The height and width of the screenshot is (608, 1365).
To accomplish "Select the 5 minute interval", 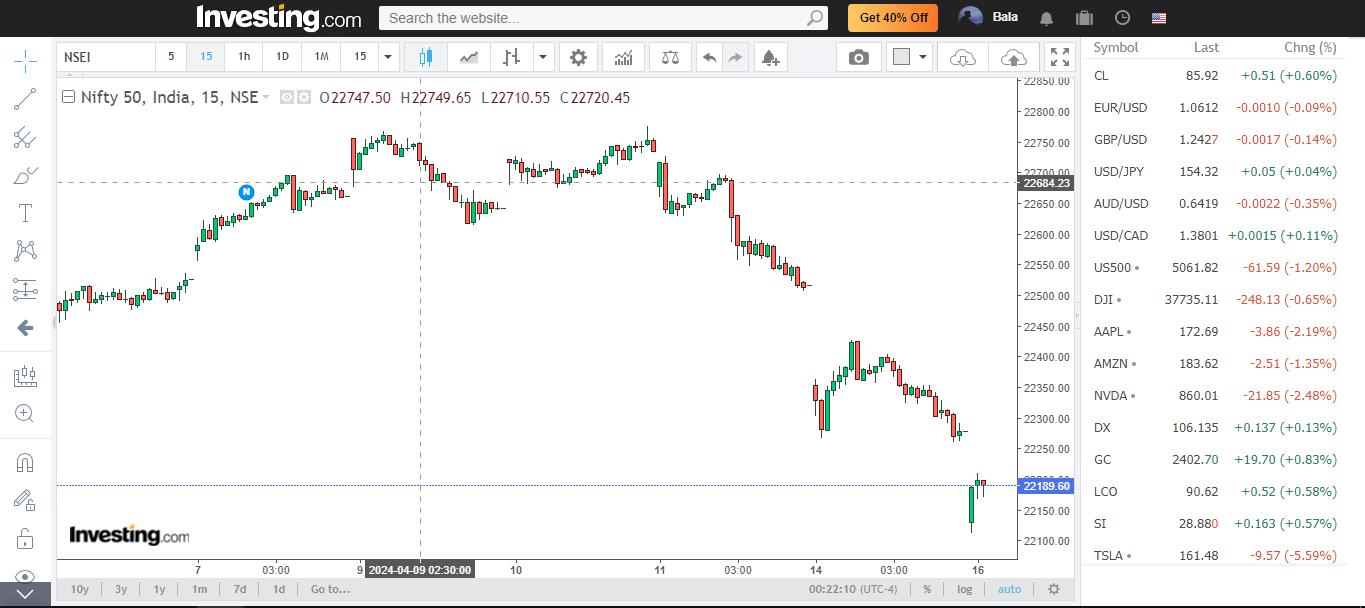I will click(171, 57).
